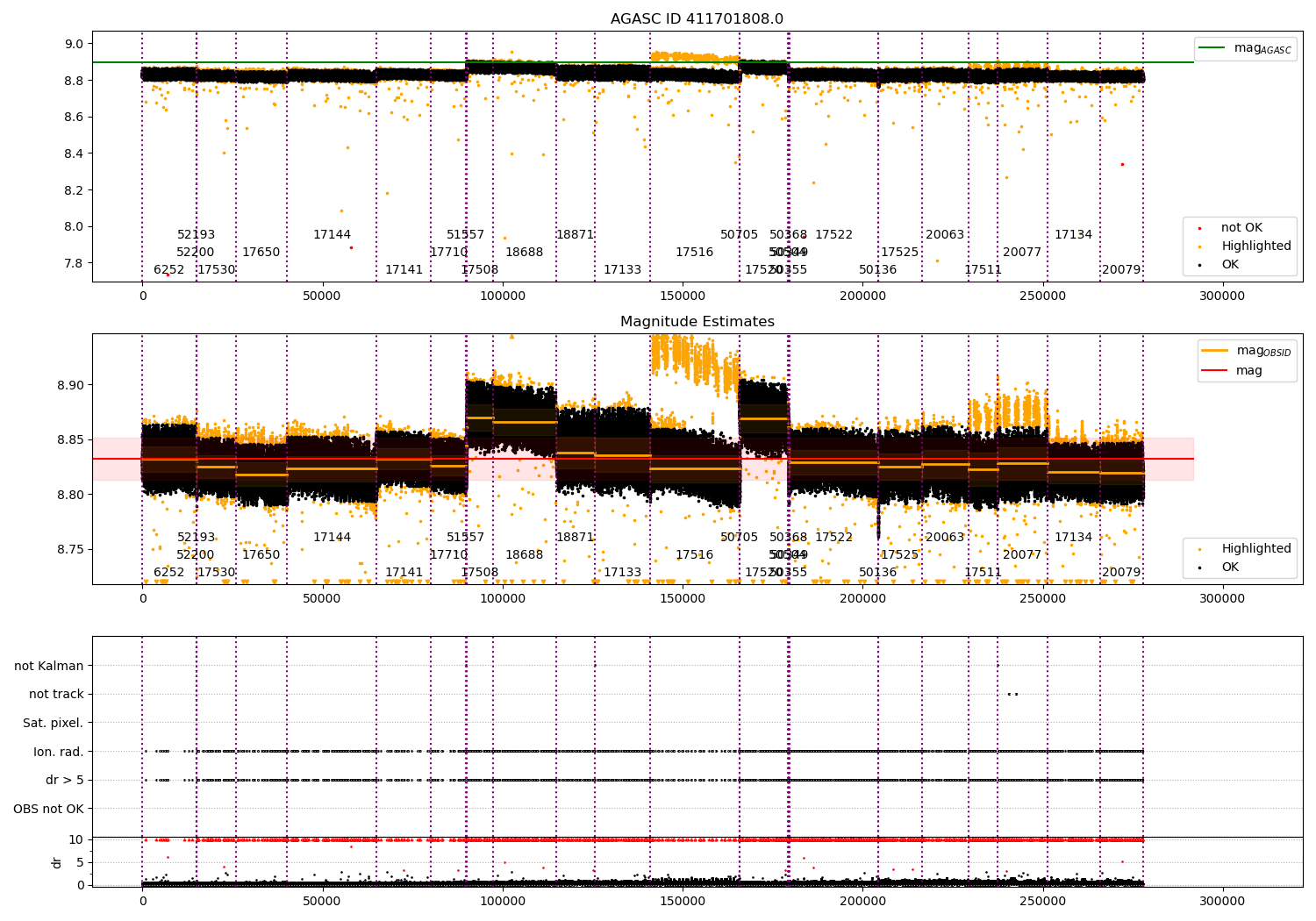Click the 8.90 y-axis tick in middle plot

pyautogui.click(x=70, y=385)
